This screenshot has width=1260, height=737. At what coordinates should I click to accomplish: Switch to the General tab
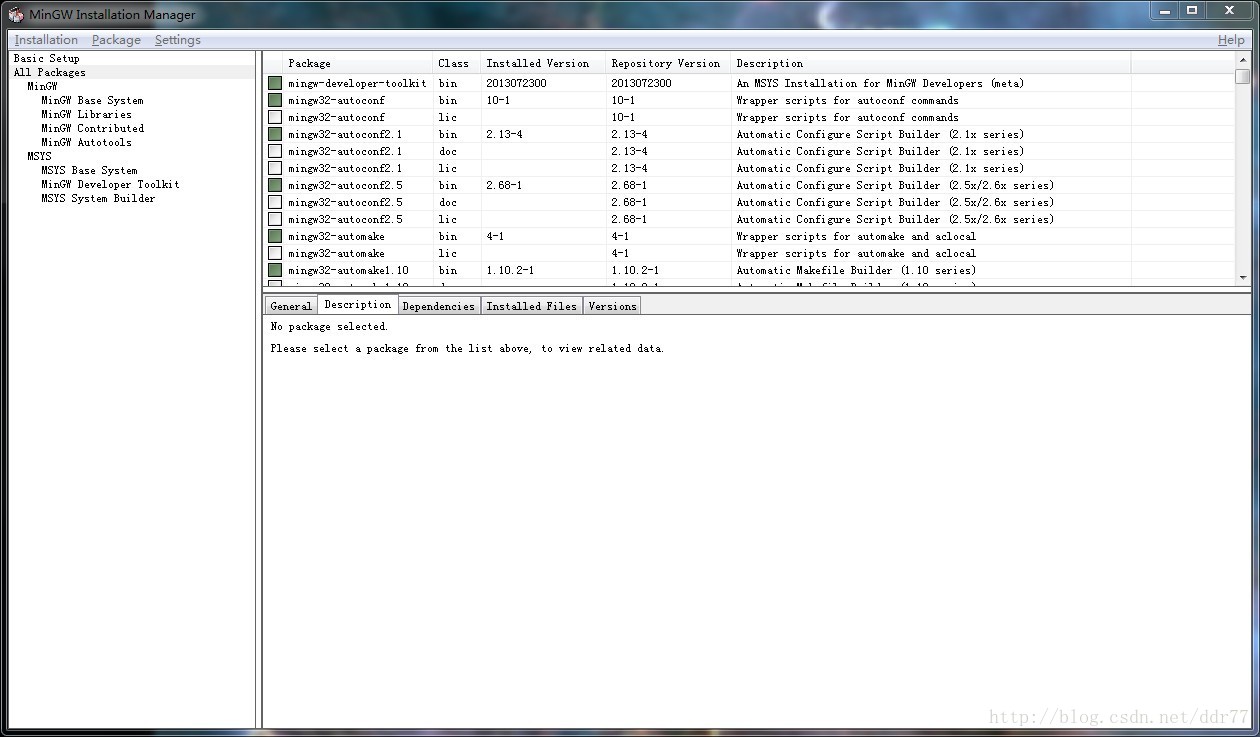291,306
